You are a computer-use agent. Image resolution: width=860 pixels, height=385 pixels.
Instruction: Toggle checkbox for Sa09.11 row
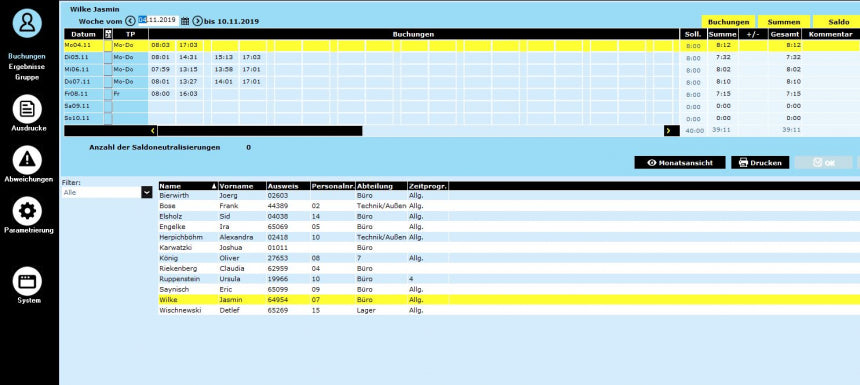coord(108,106)
